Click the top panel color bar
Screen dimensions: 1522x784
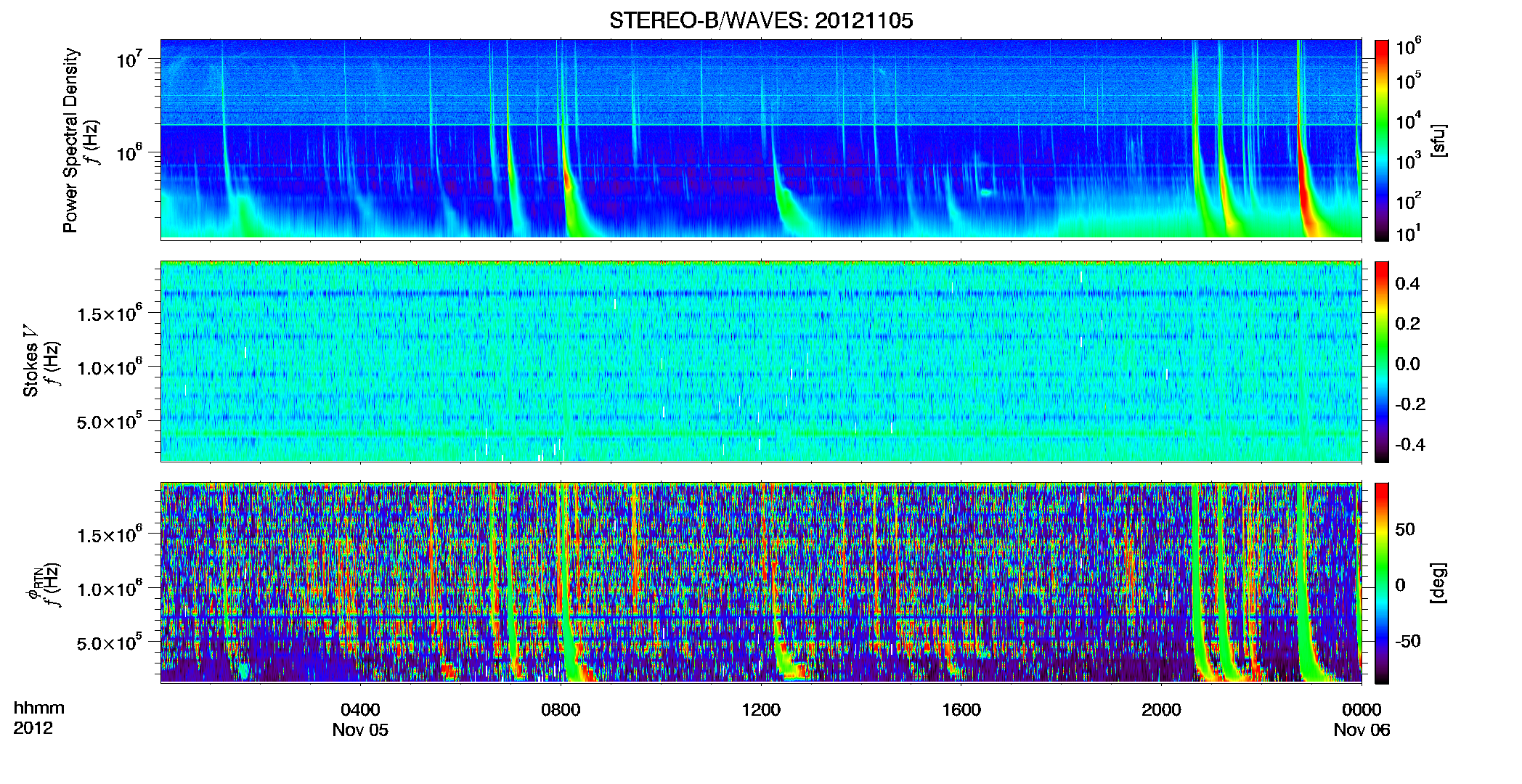[x=1382, y=140]
